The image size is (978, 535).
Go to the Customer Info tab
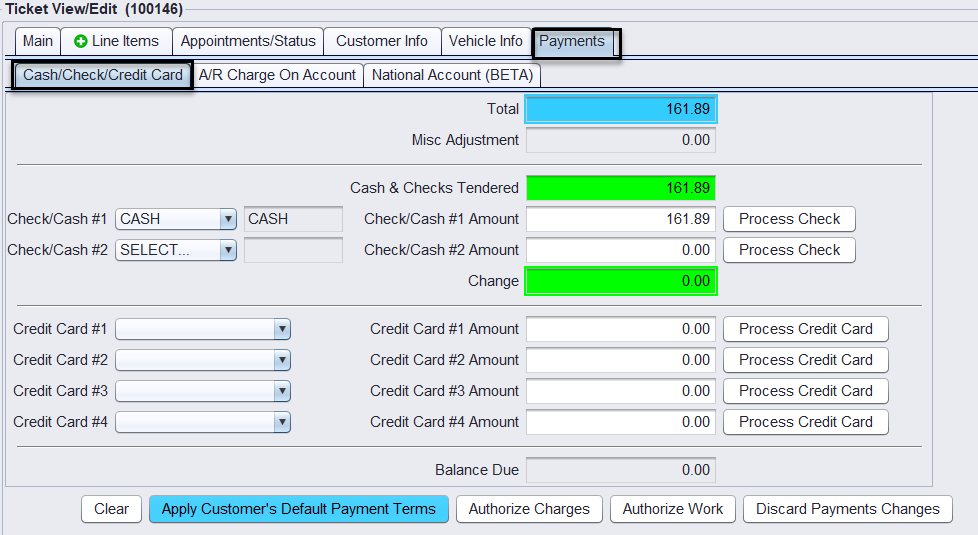pyautogui.click(x=382, y=41)
